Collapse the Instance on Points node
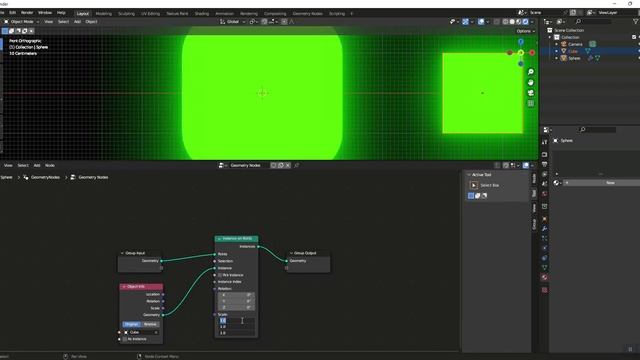Viewport: 640px width, 360px height. pyautogui.click(x=219, y=239)
